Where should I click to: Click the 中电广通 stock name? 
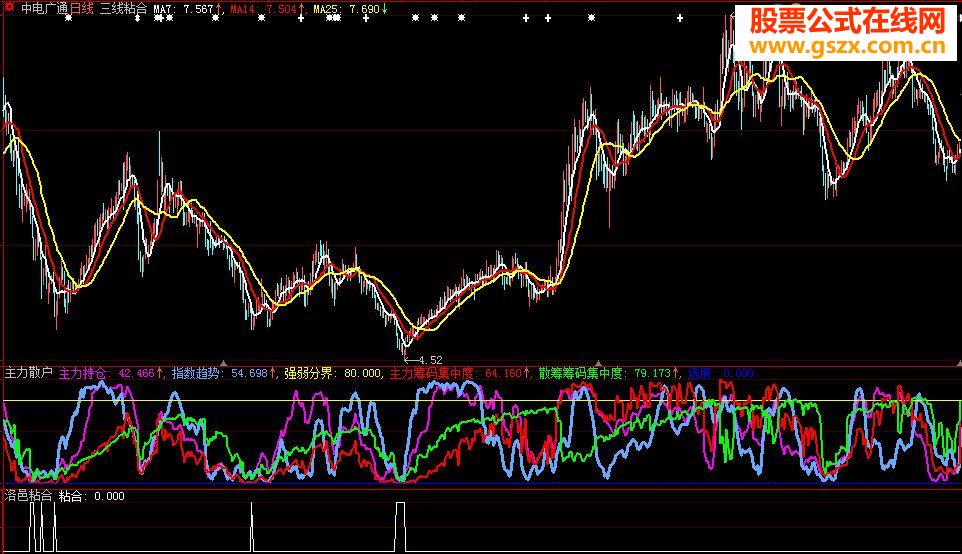(x=42, y=8)
